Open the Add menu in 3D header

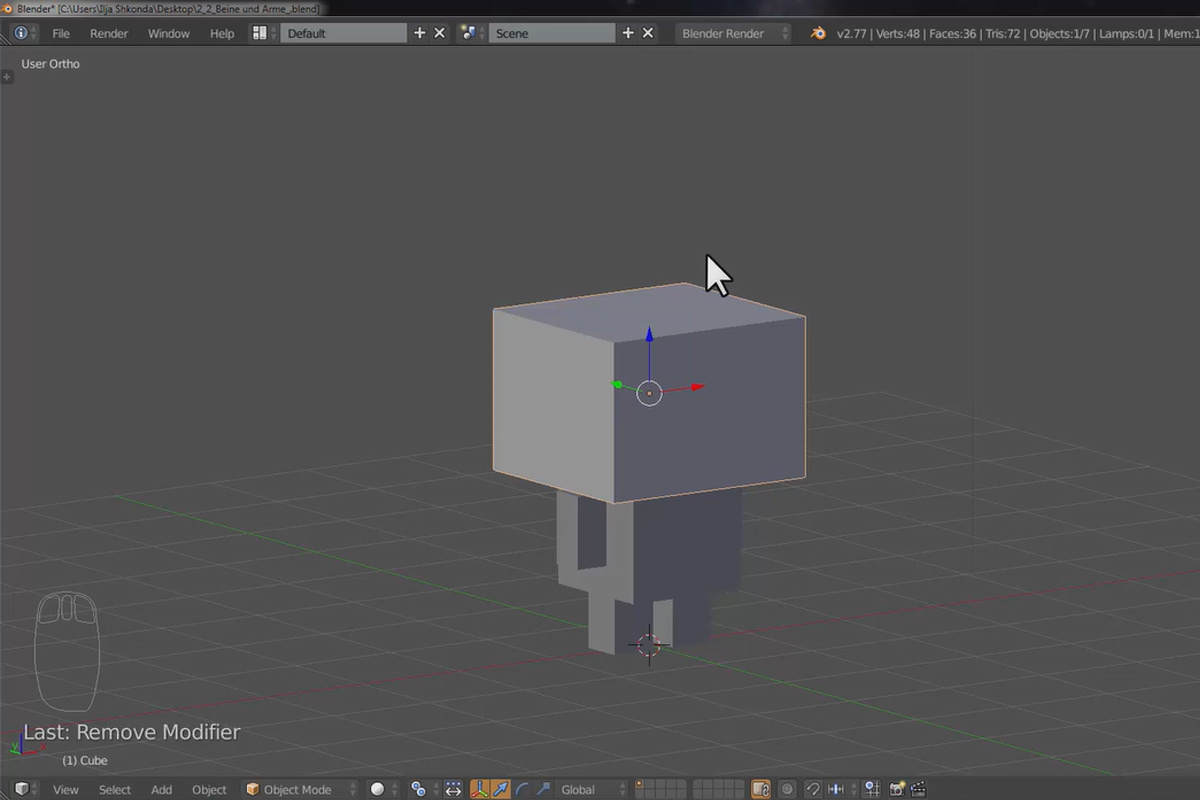(162, 789)
